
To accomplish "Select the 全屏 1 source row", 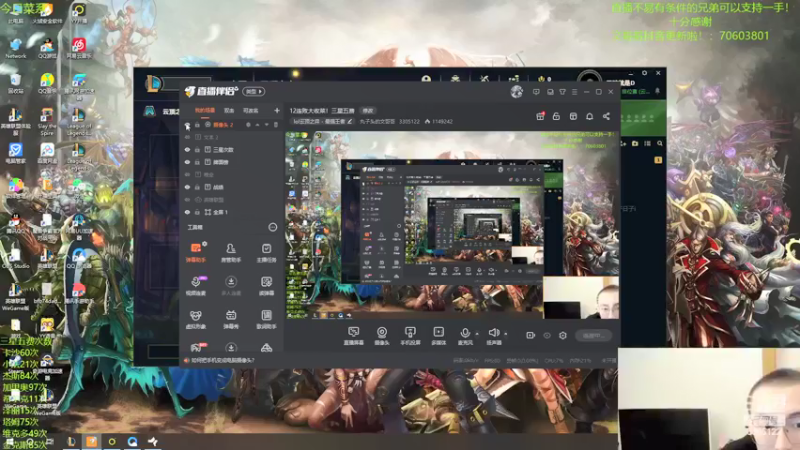I will click(232, 212).
